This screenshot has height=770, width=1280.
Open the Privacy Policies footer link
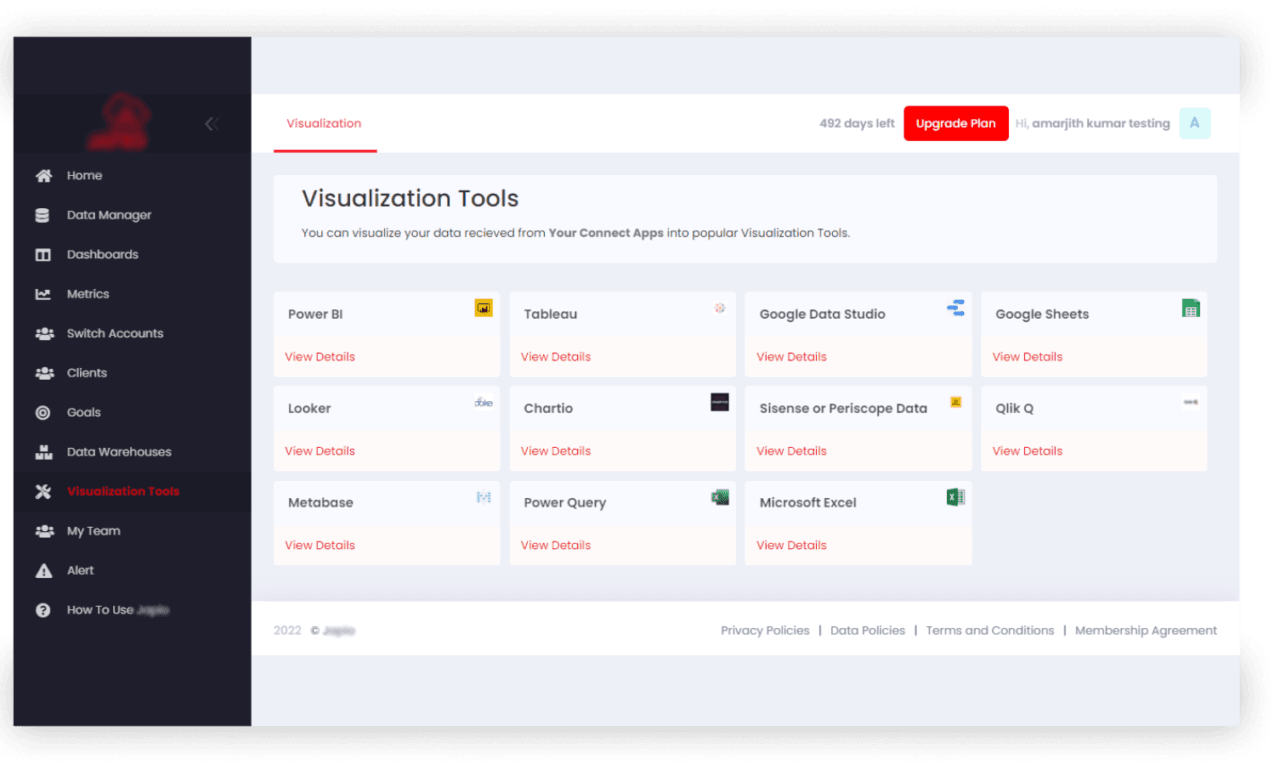(x=765, y=631)
